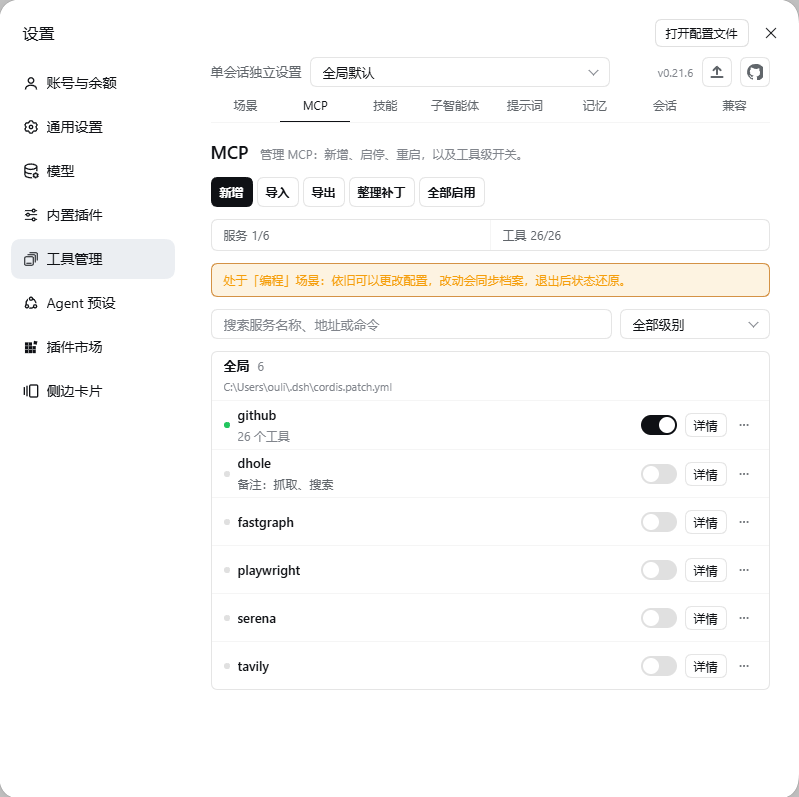The image size is (799, 797).
Task: View 详情 for the github service
Action: tap(706, 425)
